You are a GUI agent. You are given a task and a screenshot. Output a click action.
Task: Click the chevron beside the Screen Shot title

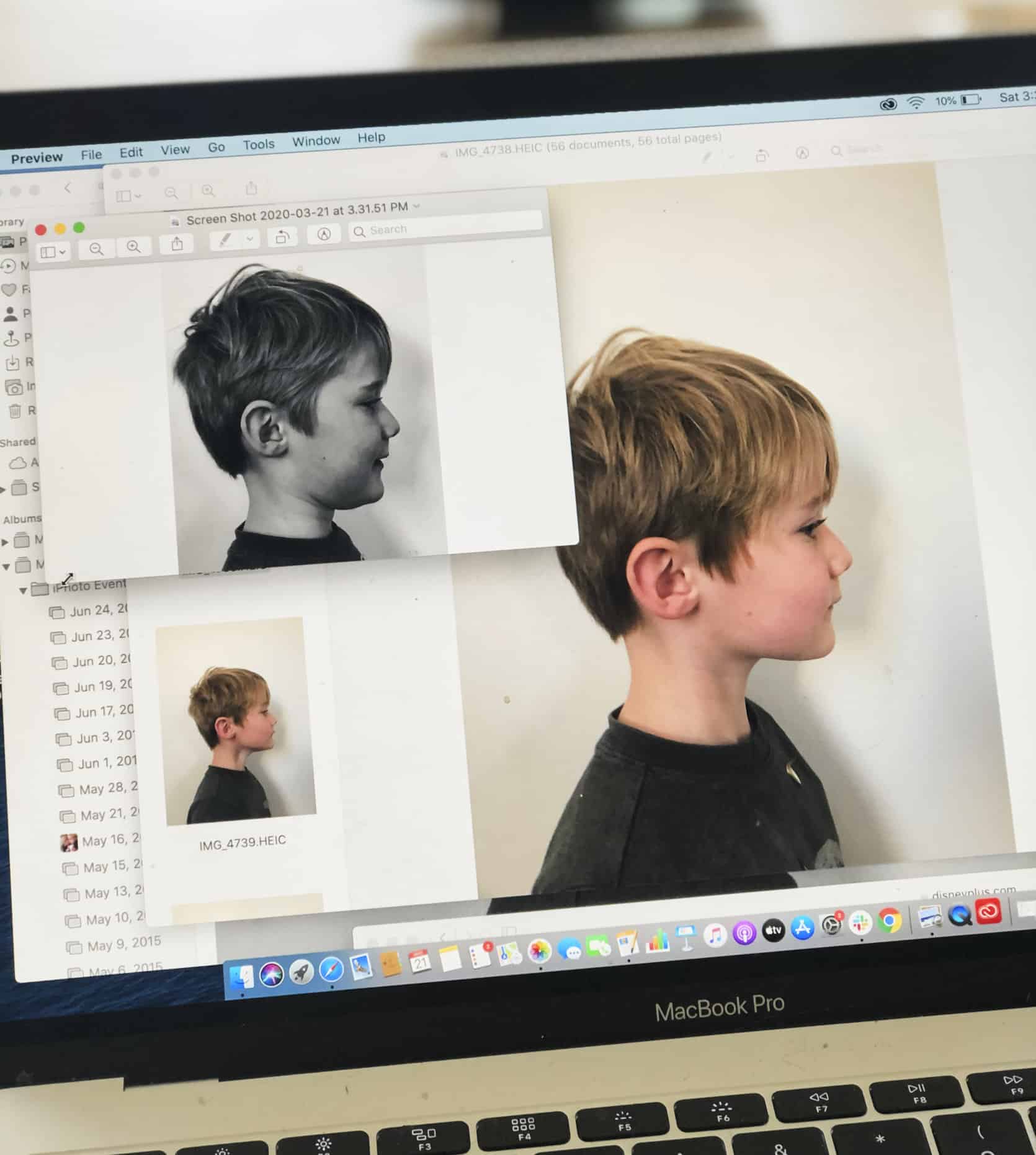[x=417, y=207]
